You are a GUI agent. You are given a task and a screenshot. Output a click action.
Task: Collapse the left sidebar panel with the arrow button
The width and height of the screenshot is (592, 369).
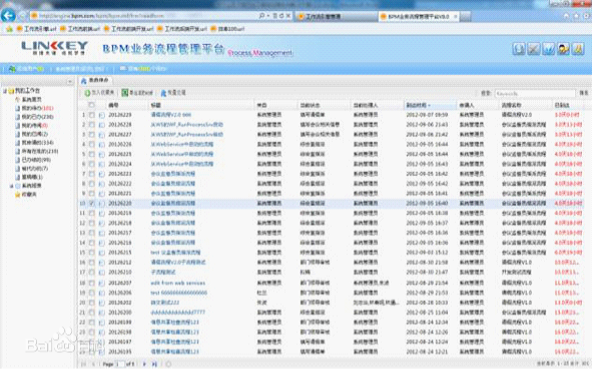[x=69, y=81]
